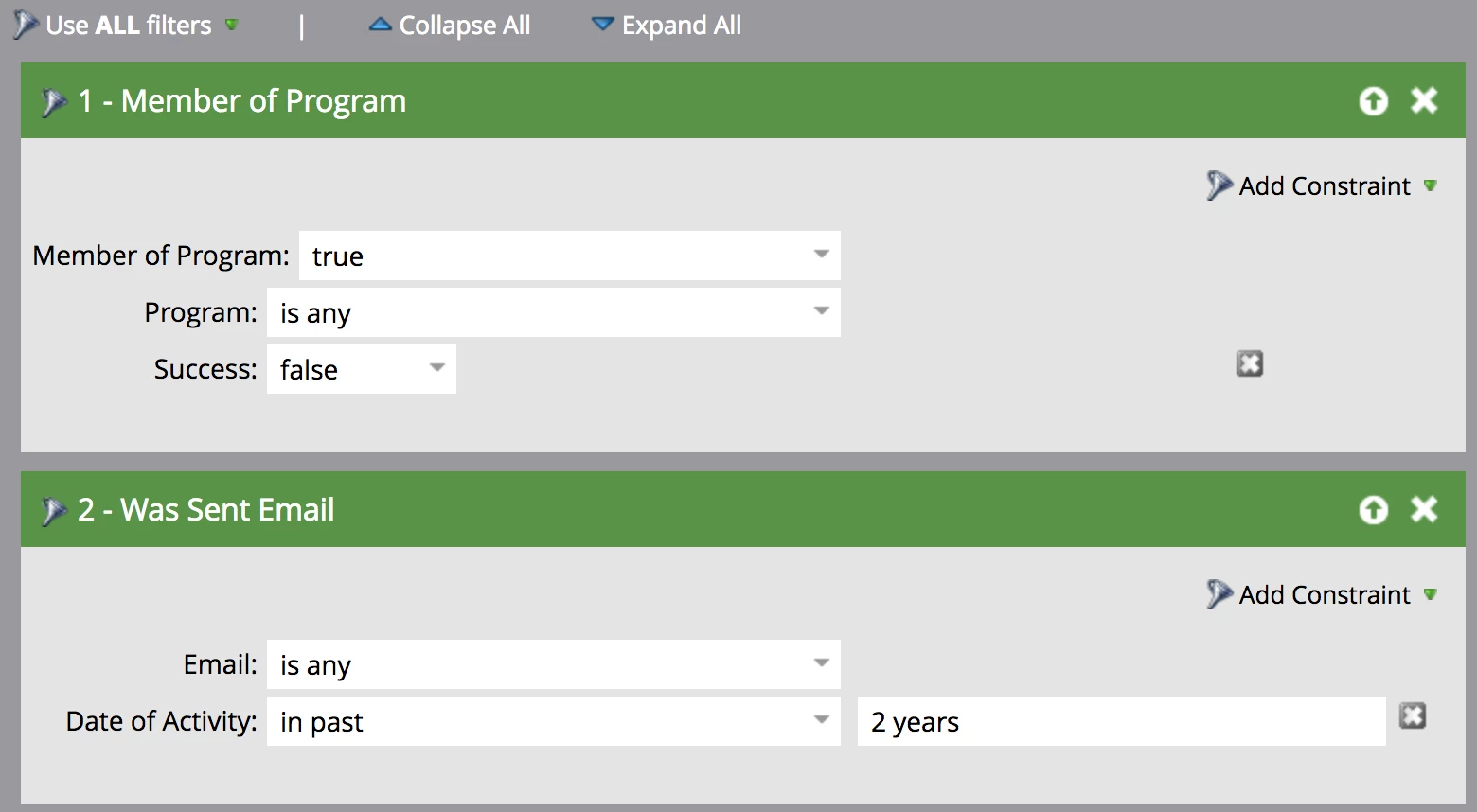Click the 2 years input field

(1122, 721)
